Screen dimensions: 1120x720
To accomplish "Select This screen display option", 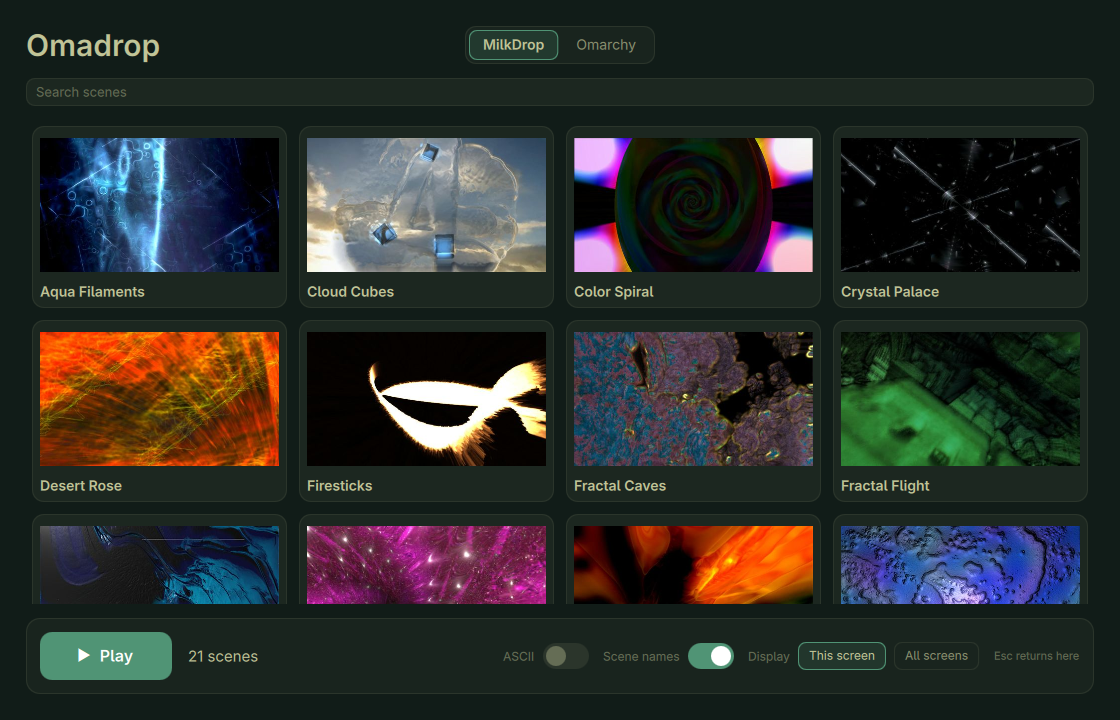I will [841, 656].
